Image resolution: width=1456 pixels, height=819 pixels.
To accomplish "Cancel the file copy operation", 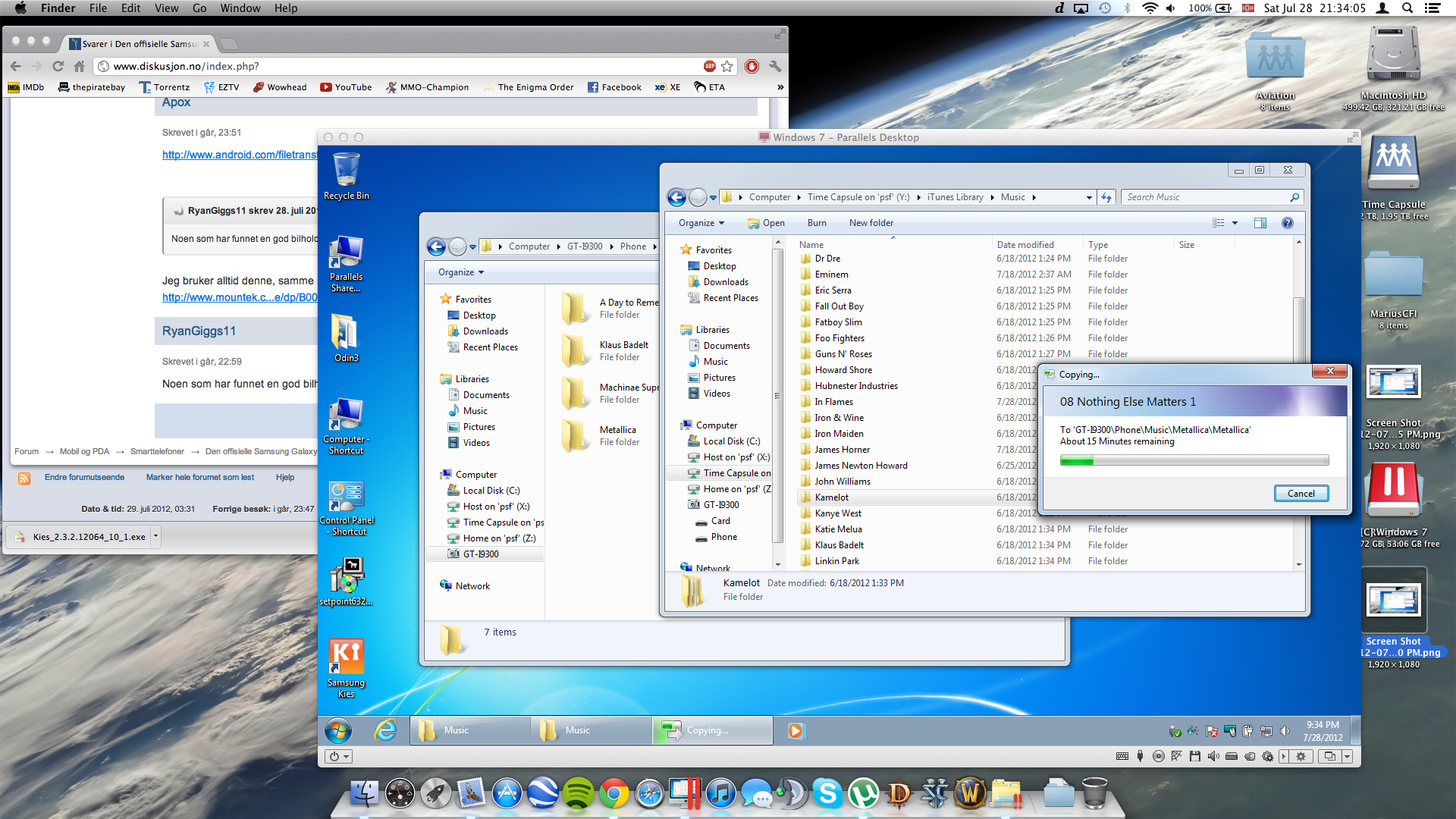I will tap(1301, 494).
